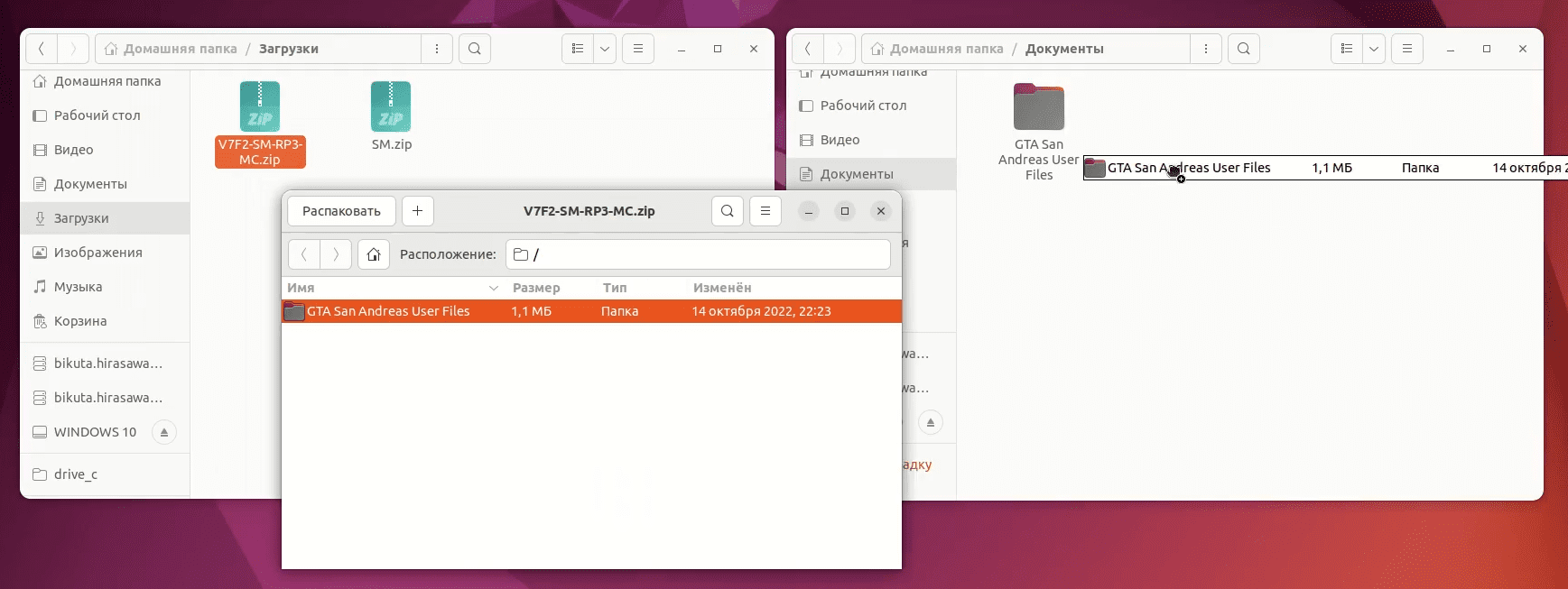Toggle list view in the Загрузки window
The image size is (1568, 589).
(x=578, y=49)
